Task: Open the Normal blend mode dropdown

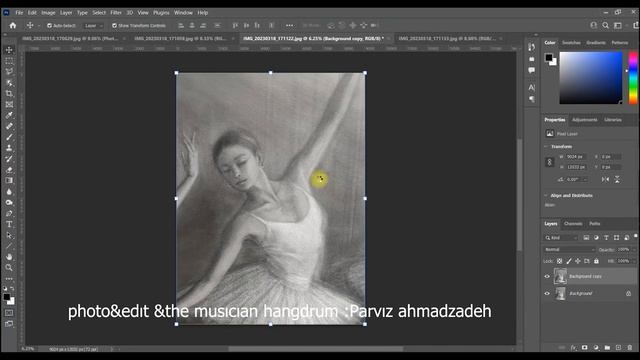Action: tap(569, 249)
